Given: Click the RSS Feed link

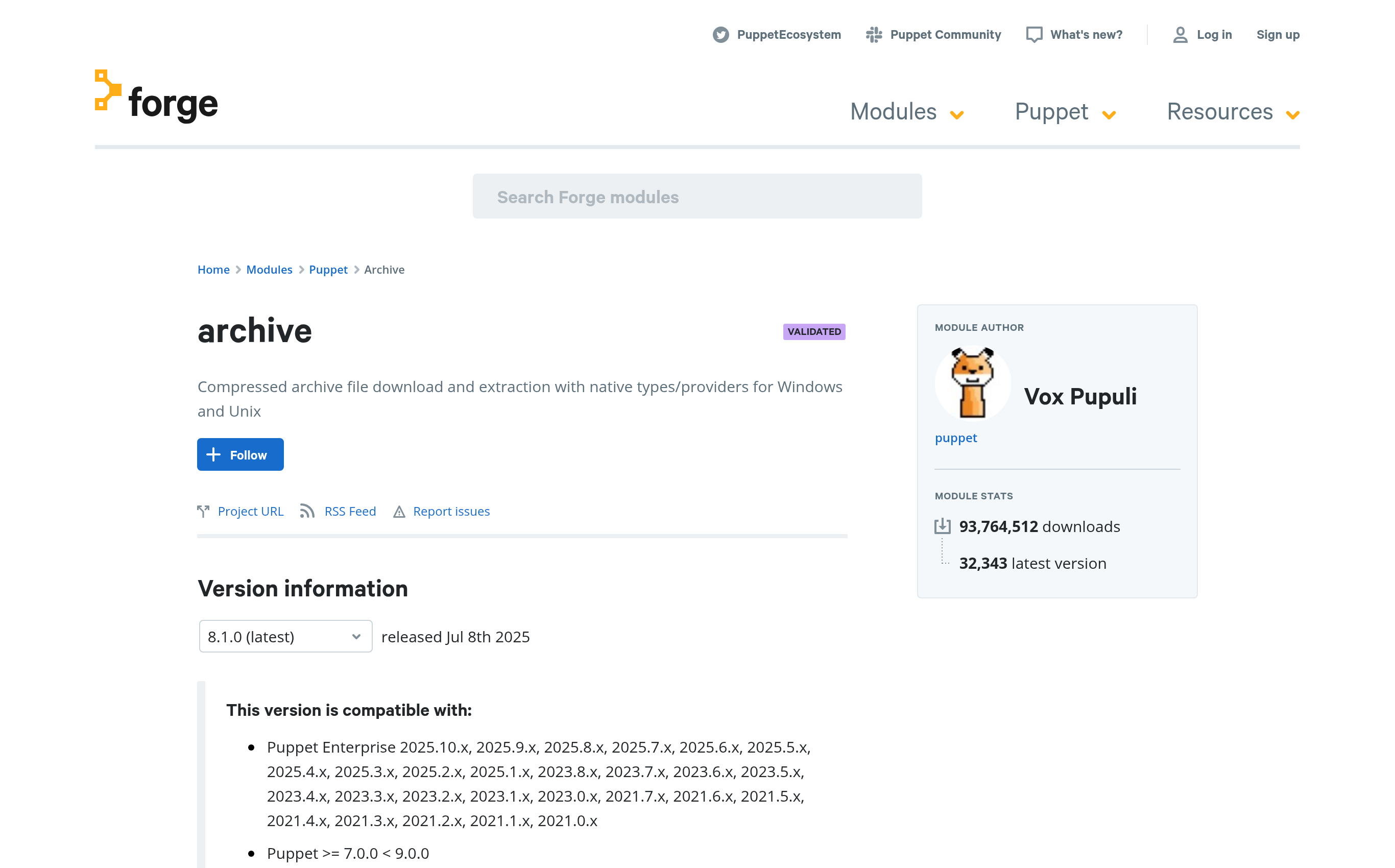Looking at the screenshot, I should pyautogui.click(x=350, y=511).
